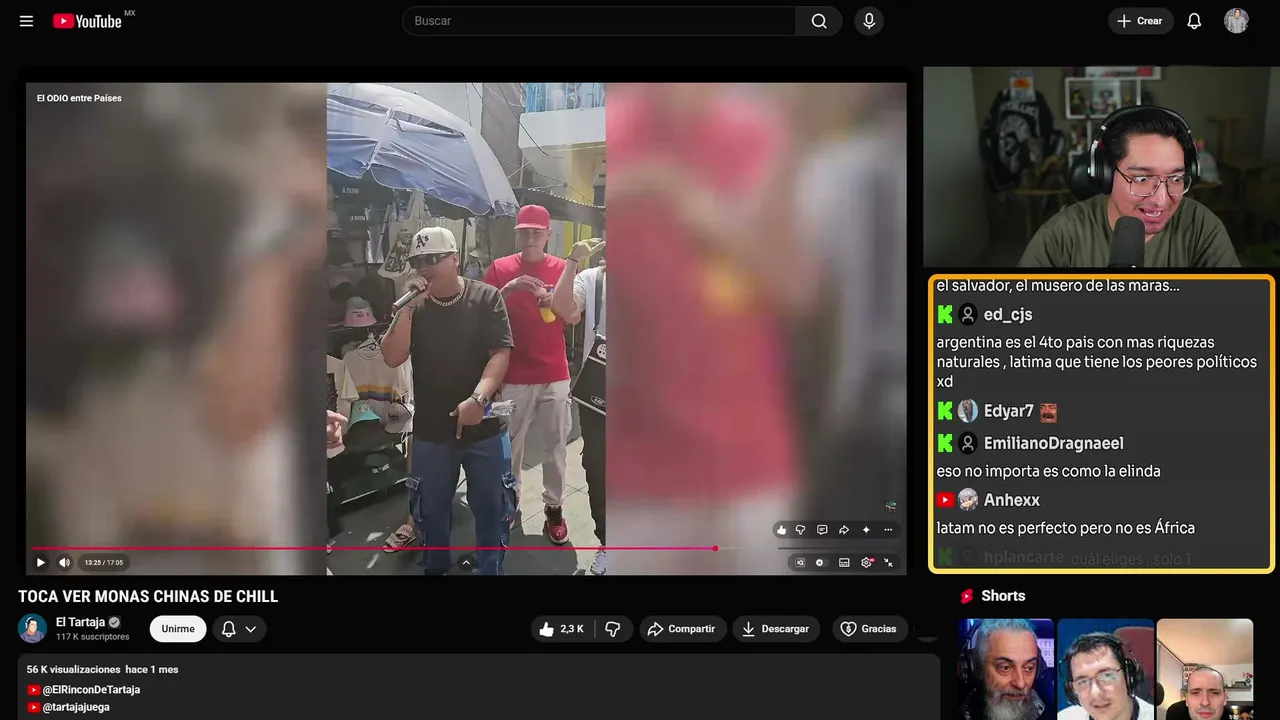This screenshot has width=1280, height=720.
Task: Open the El Tartaja channel name link
Action: (80, 622)
